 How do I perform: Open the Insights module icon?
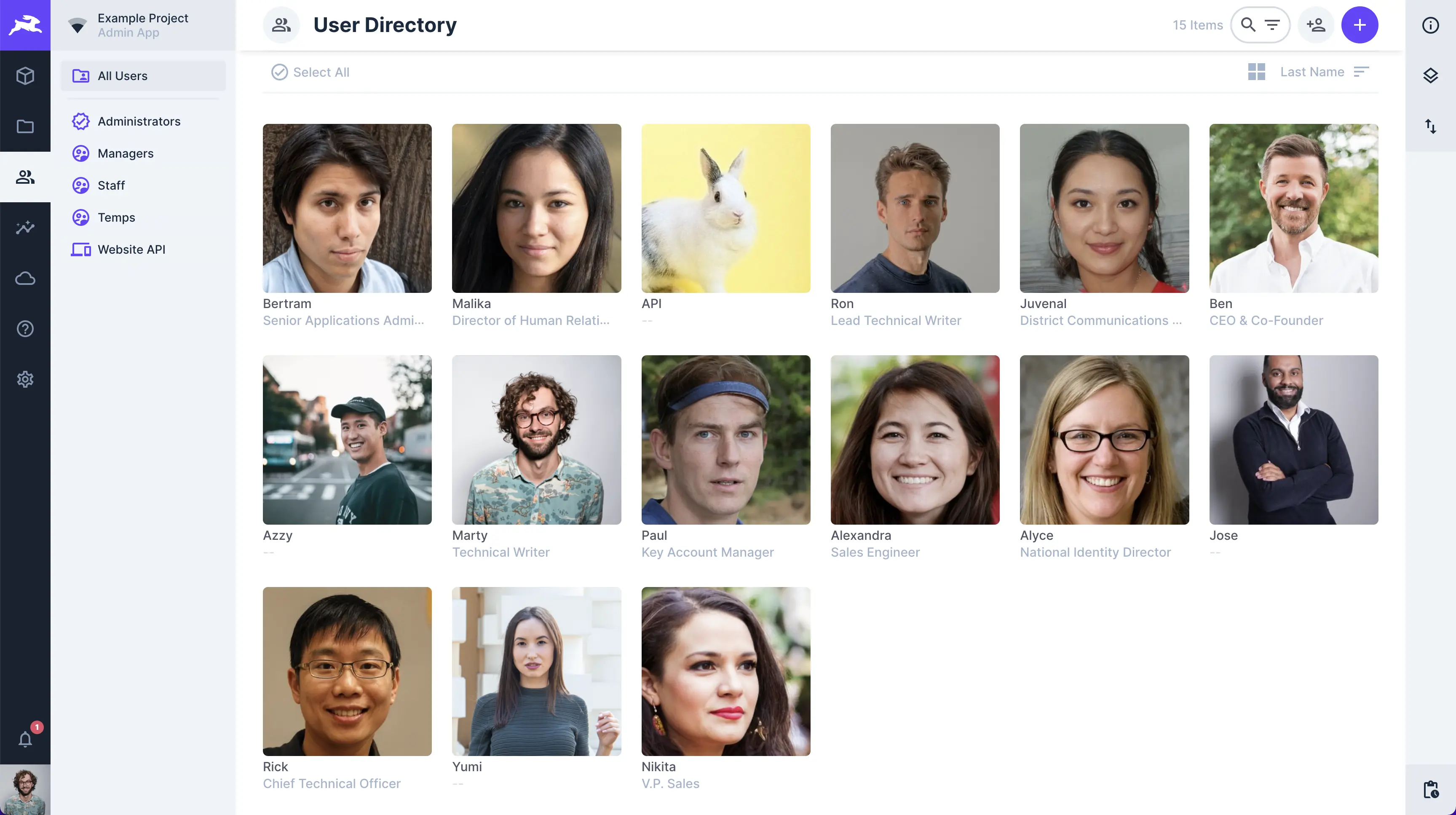click(x=25, y=227)
